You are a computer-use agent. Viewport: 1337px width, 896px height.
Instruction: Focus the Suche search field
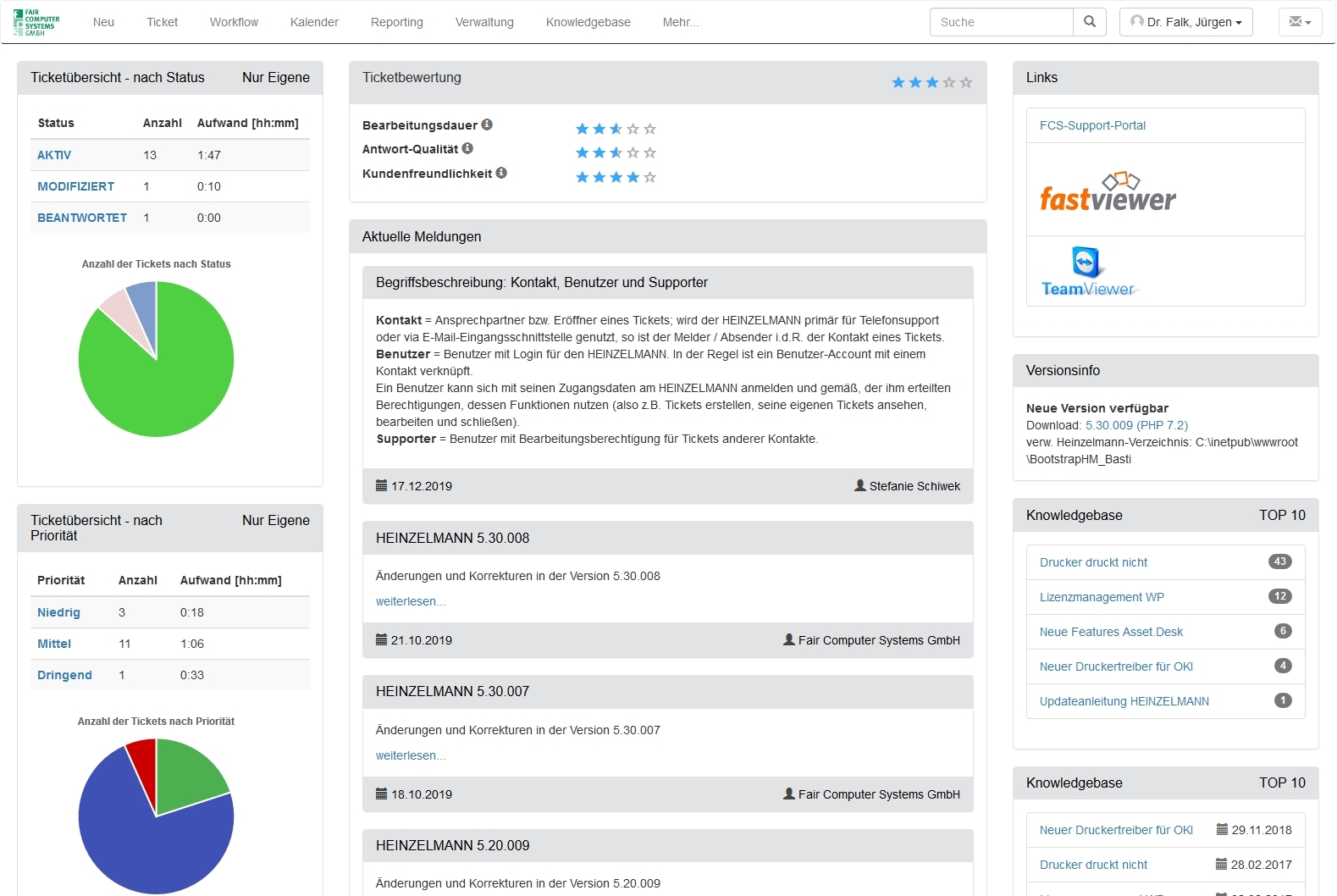[x=1001, y=22]
